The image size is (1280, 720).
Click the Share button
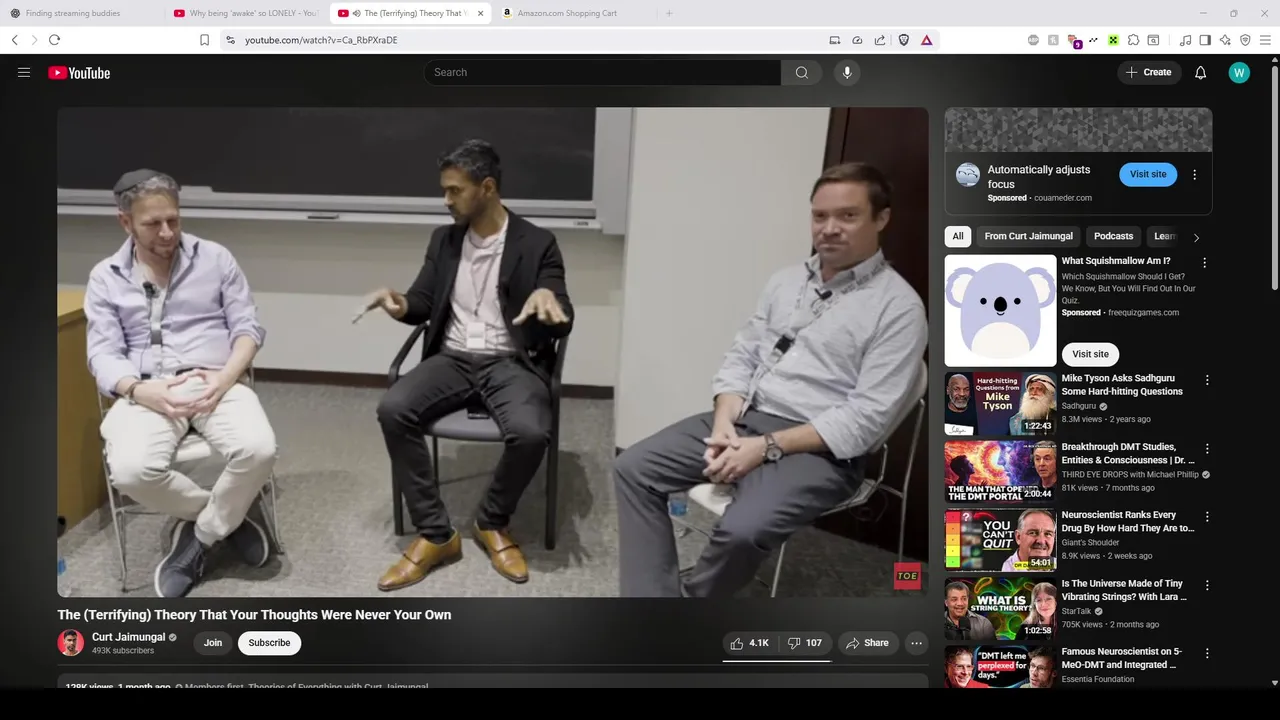click(x=866, y=643)
